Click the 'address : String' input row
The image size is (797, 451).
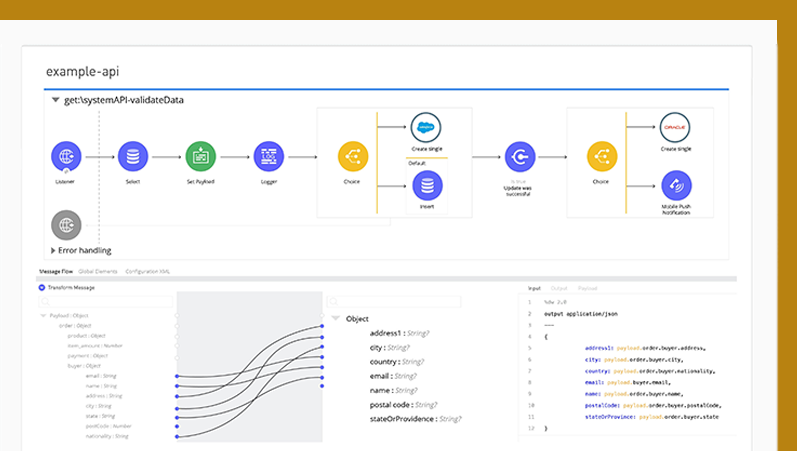104,396
